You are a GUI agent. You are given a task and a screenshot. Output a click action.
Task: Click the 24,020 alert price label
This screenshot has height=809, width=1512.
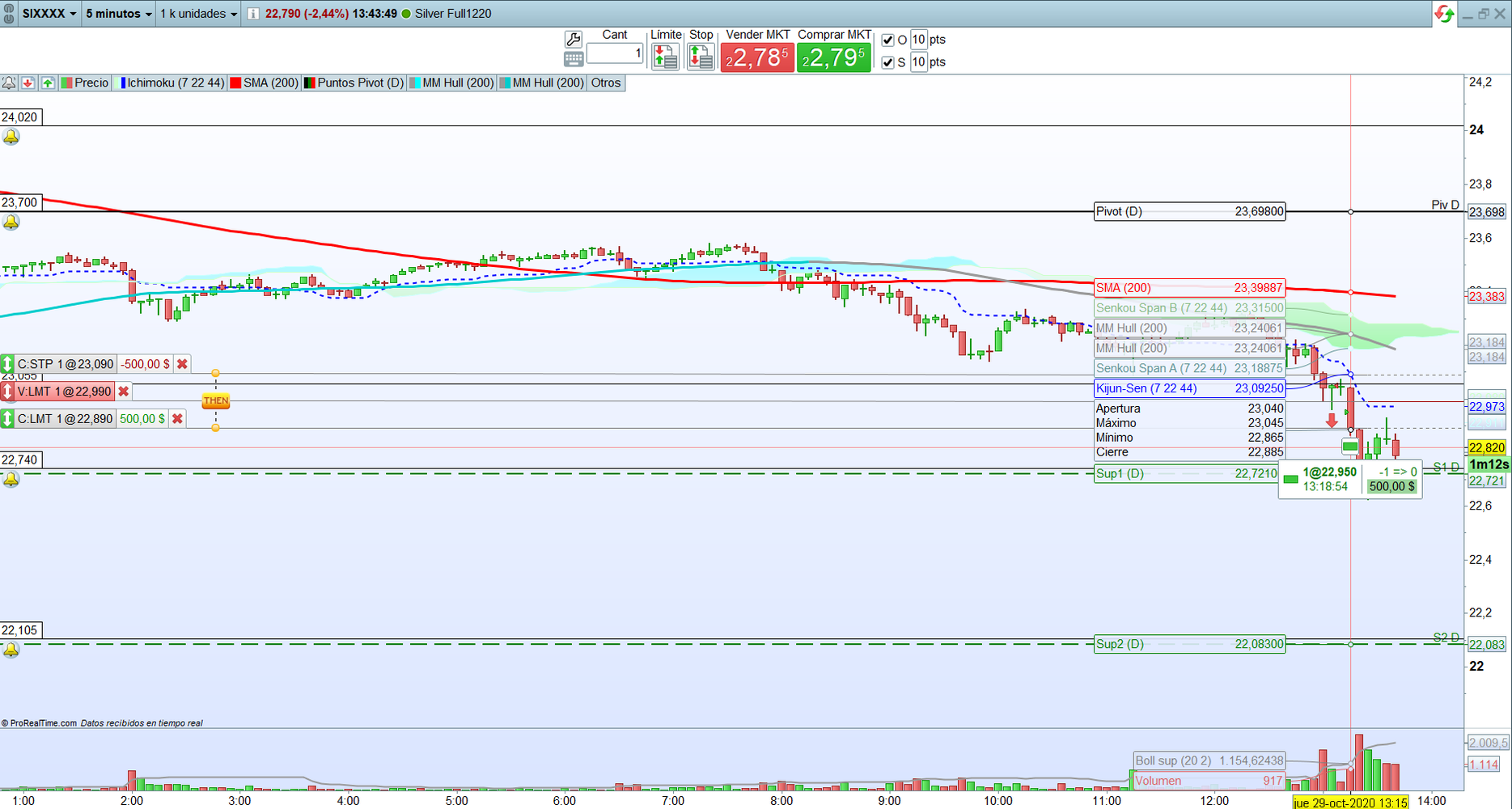[21, 117]
